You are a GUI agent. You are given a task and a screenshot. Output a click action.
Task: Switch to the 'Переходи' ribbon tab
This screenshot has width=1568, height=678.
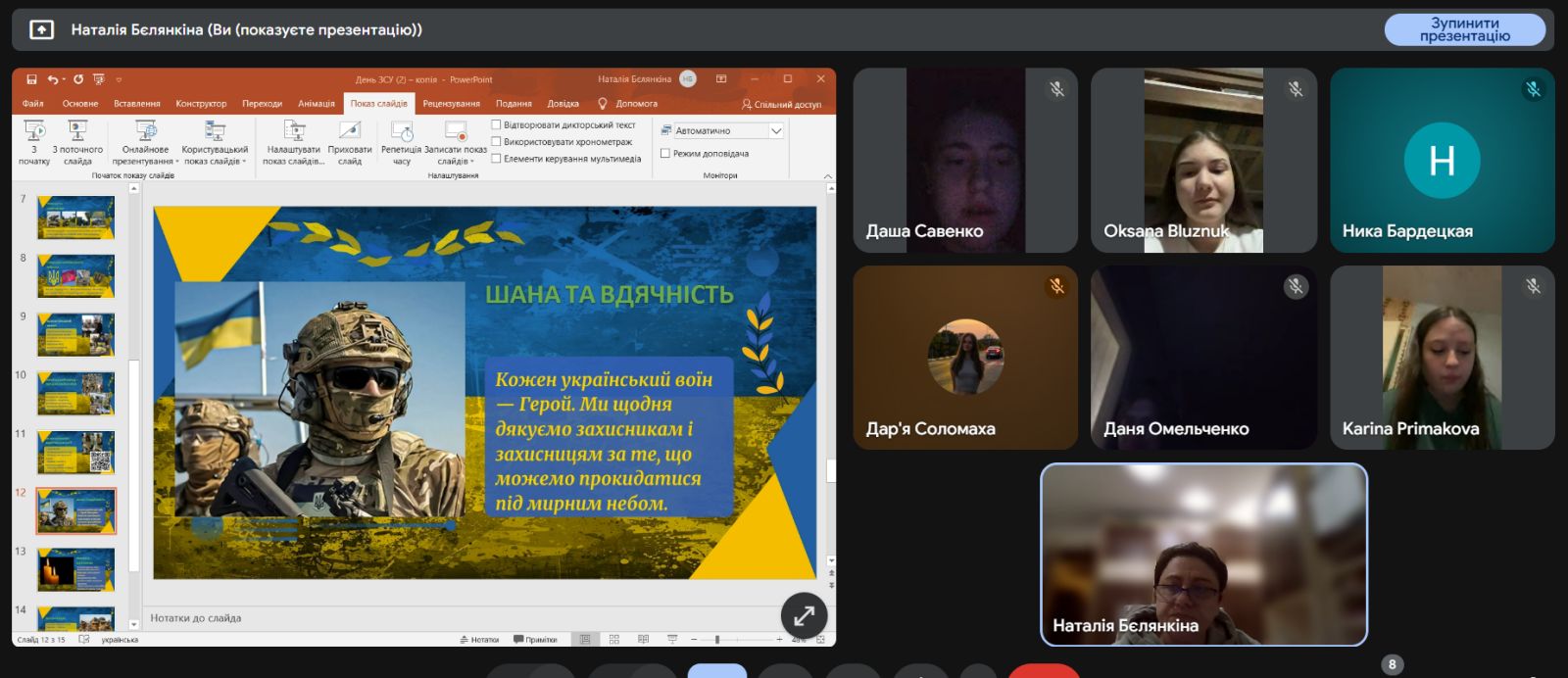pyautogui.click(x=262, y=104)
